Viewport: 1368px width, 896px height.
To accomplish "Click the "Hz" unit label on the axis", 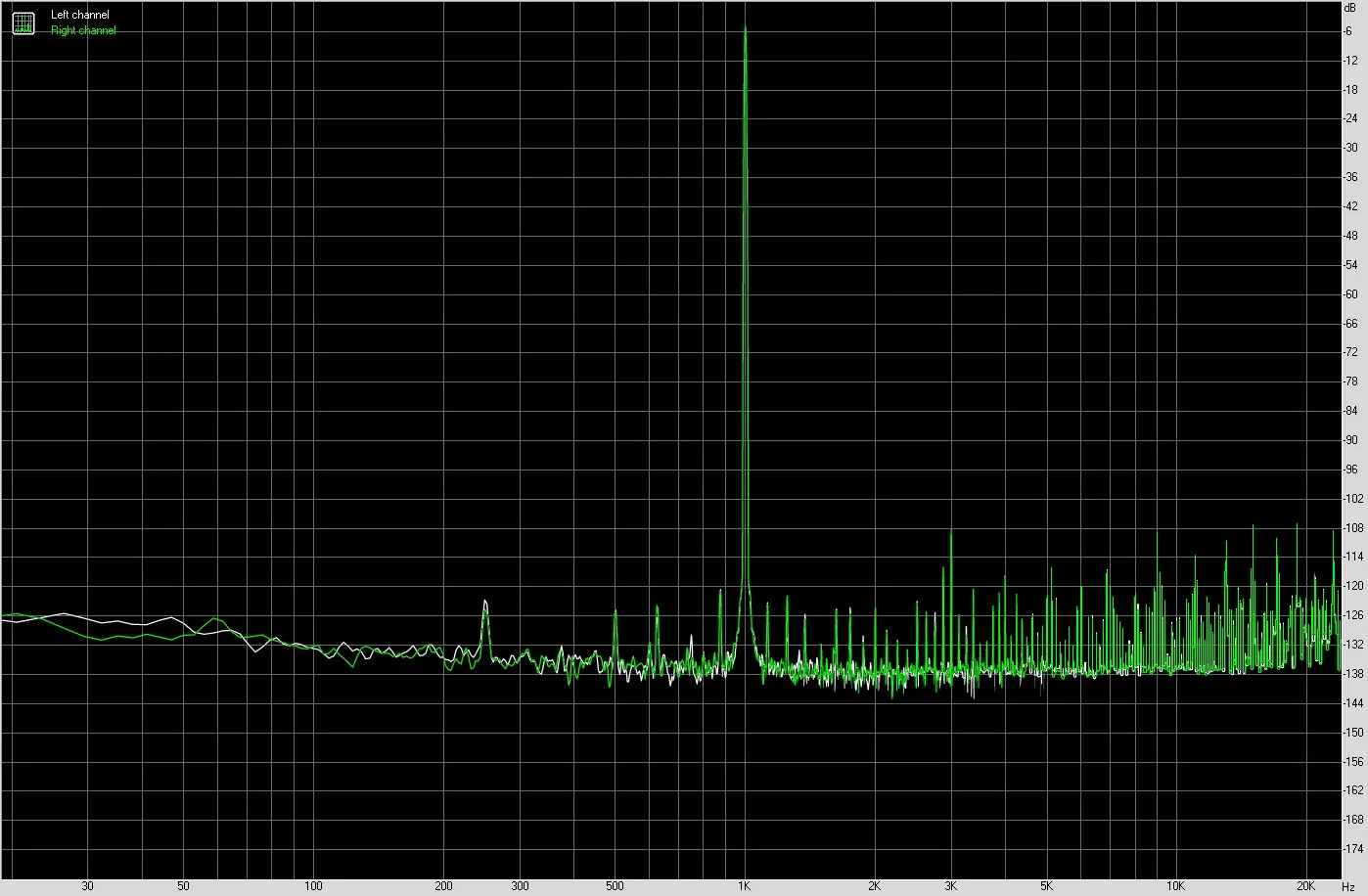I will (1349, 886).
